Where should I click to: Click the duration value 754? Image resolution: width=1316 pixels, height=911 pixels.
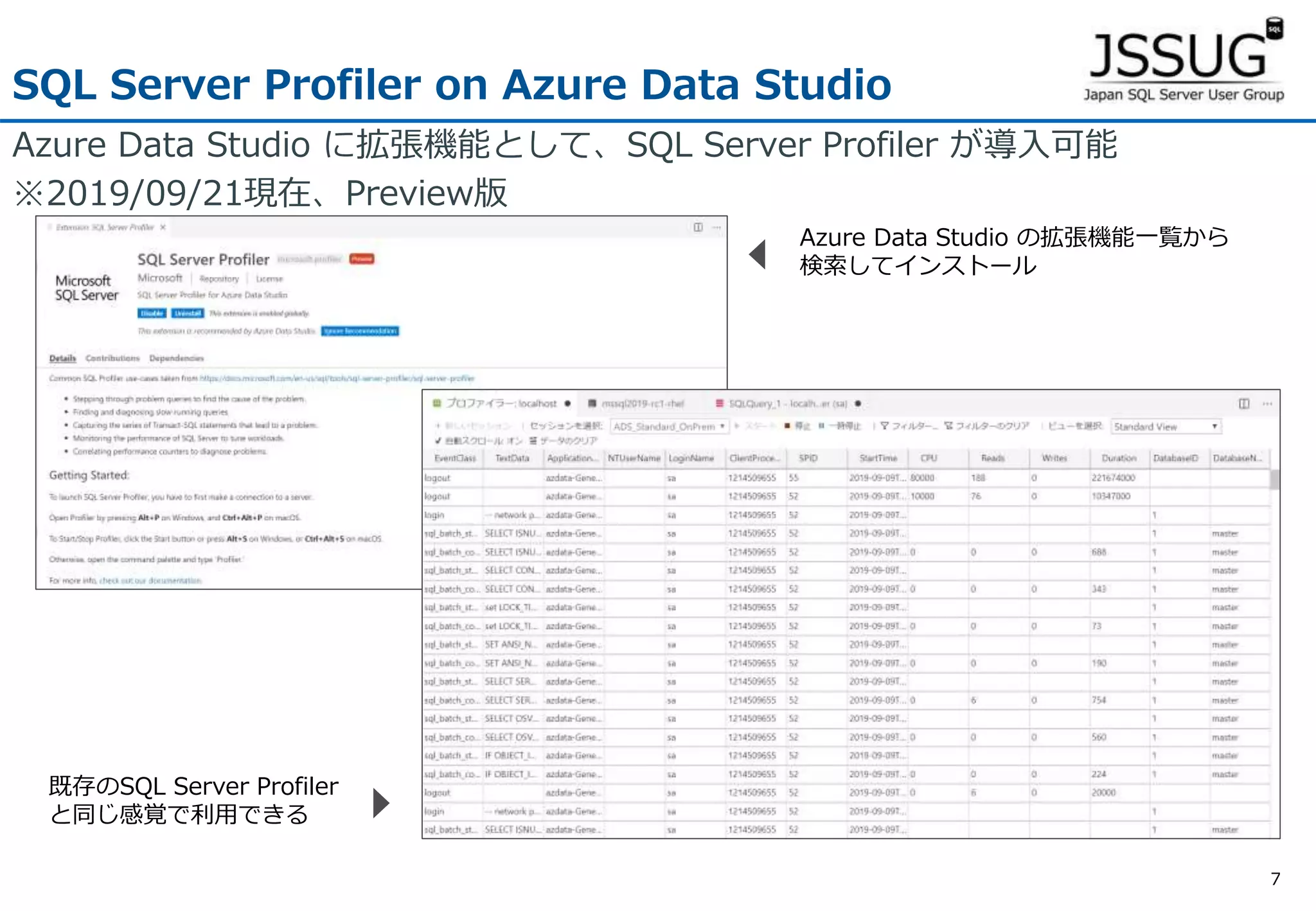pyautogui.click(x=1099, y=700)
